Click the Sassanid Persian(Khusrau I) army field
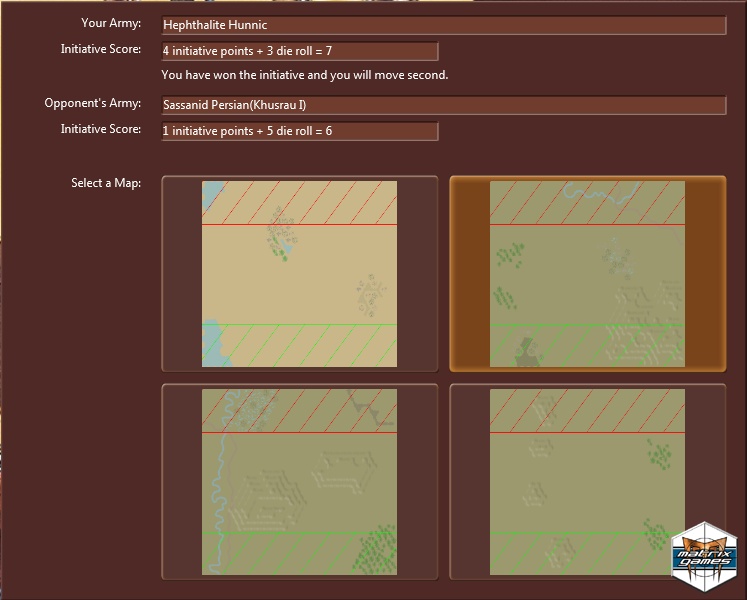 (443, 105)
